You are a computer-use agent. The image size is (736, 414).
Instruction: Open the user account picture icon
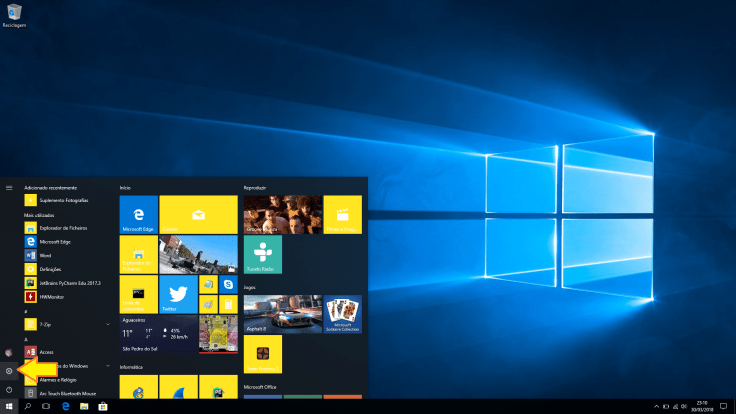(x=9, y=353)
